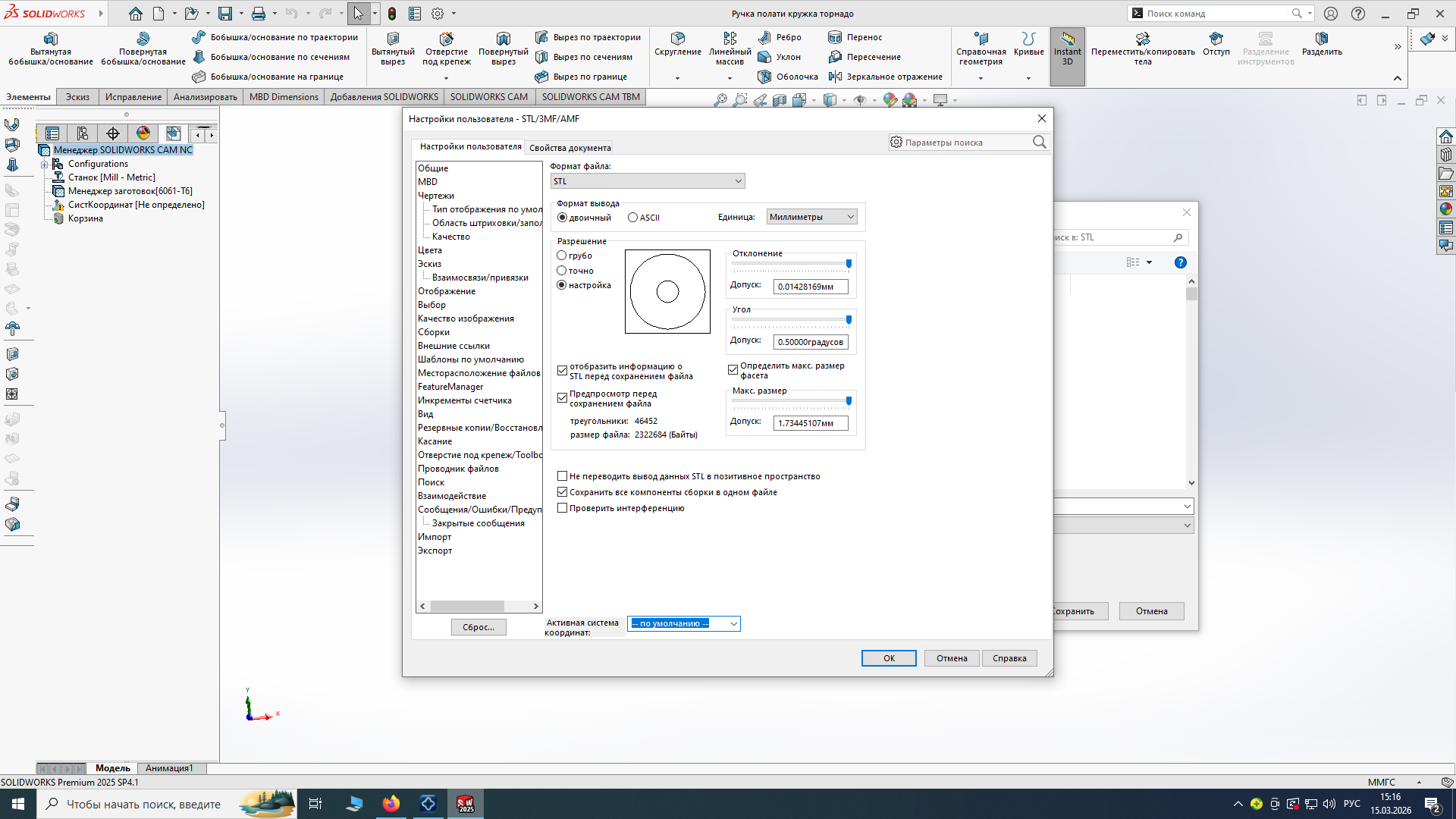The height and width of the screenshot is (819, 1456).
Task: Open the Единица Миллиметры dropdown
Action: tap(811, 217)
